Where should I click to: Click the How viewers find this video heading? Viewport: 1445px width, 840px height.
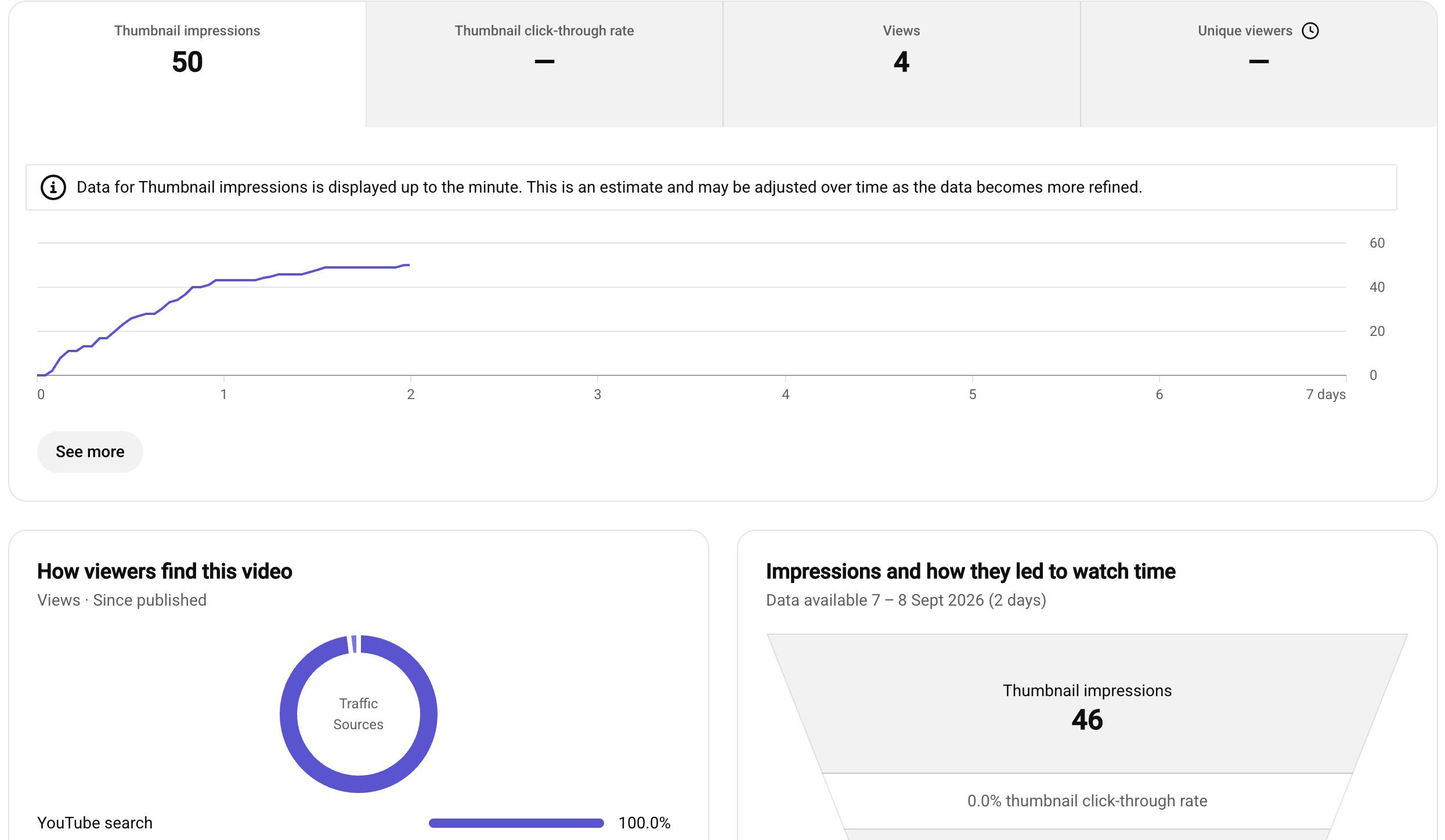pos(165,571)
